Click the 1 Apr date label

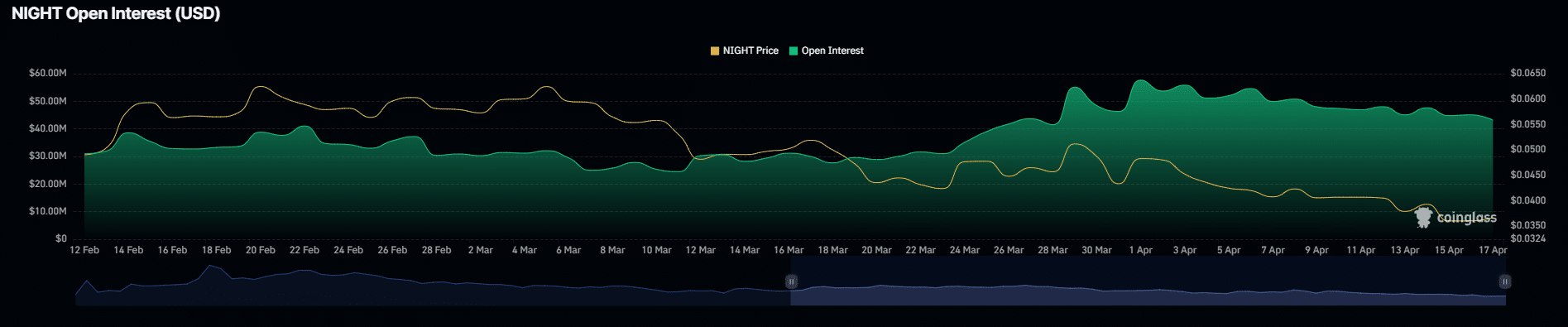1141,250
